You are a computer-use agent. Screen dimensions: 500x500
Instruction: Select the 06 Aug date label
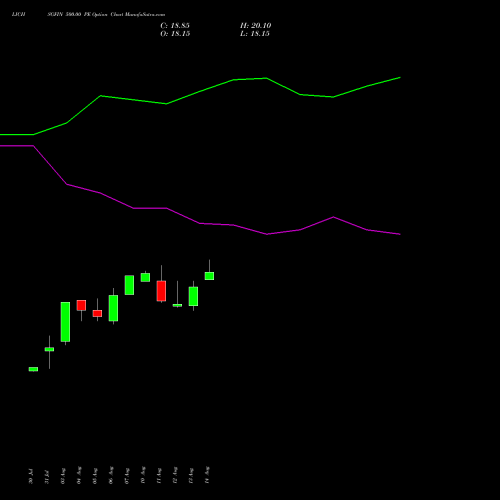click(111, 475)
